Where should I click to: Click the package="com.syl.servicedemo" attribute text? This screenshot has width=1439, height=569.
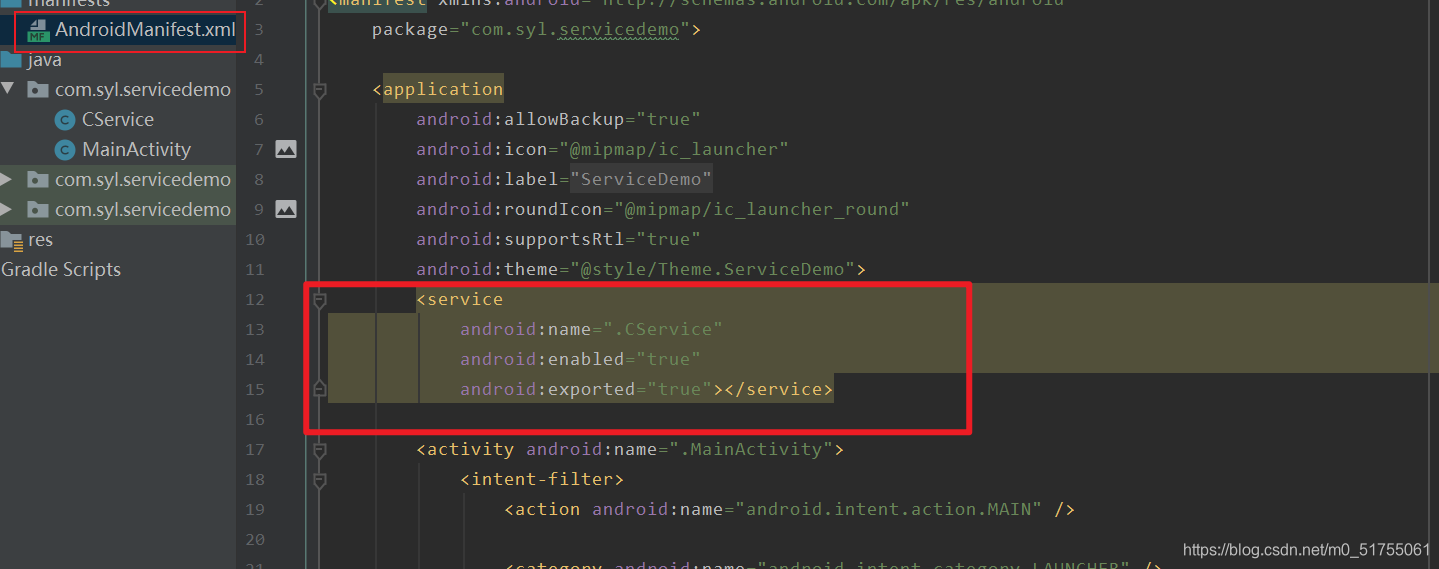point(531,30)
